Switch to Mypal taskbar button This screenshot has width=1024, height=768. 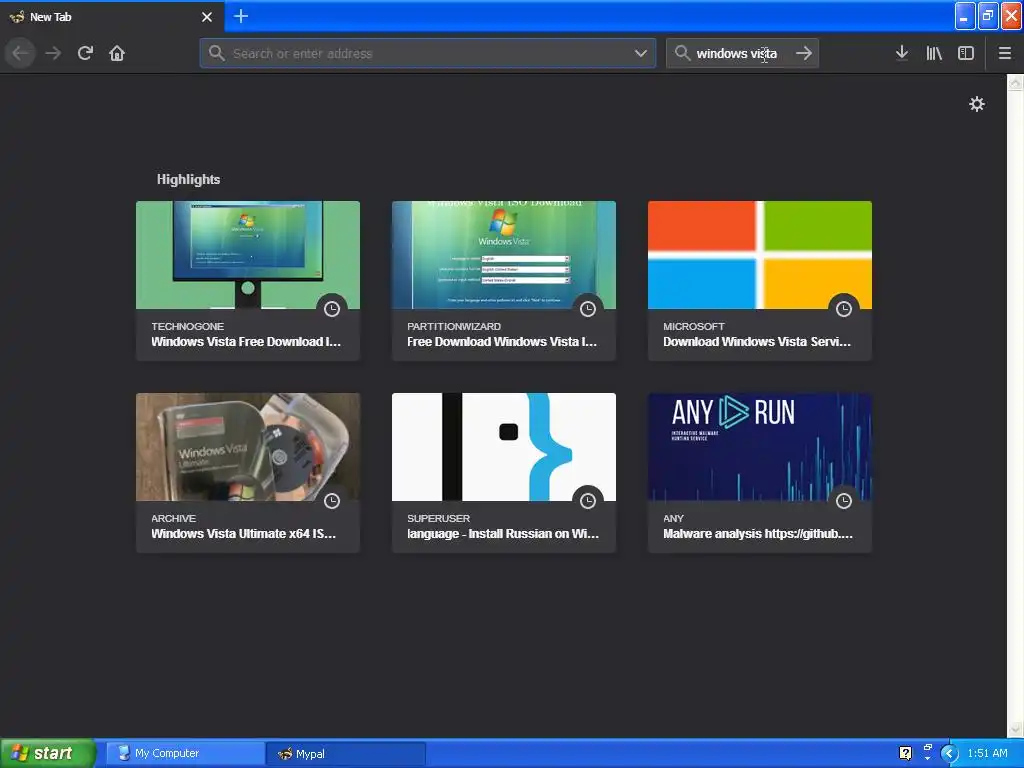click(x=346, y=754)
